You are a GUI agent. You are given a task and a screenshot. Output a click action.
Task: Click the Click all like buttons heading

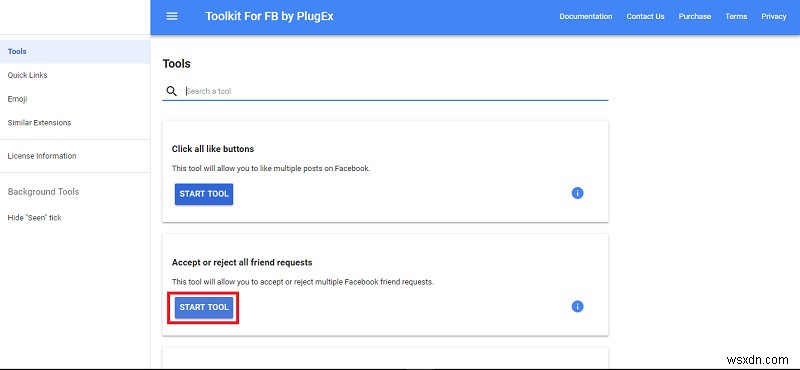click(213, 149)
